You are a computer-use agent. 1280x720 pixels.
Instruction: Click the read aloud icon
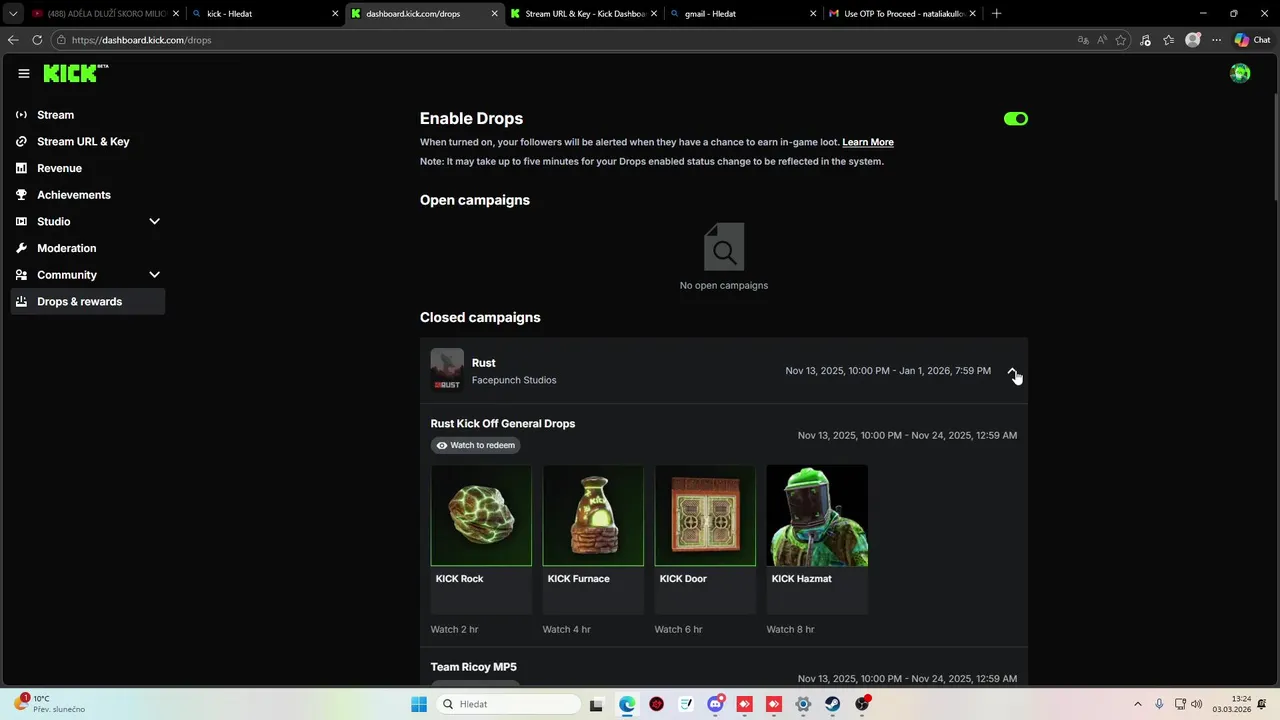(x=1102, y=40)
